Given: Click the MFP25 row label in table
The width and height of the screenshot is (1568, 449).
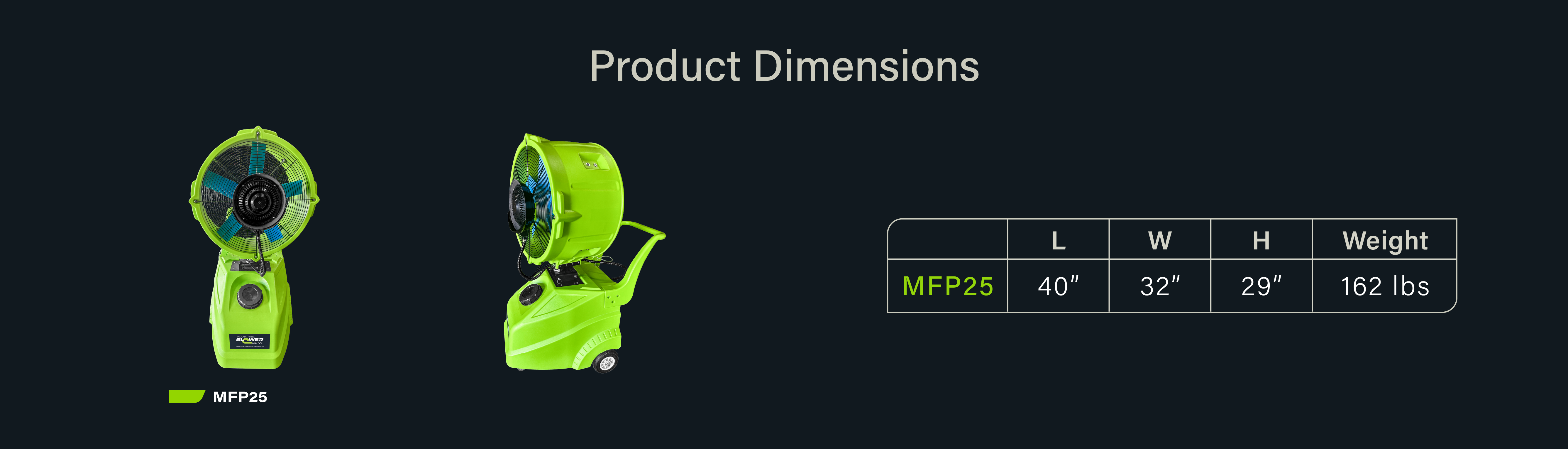Looking at the screenshot, I should click(948, 286).
